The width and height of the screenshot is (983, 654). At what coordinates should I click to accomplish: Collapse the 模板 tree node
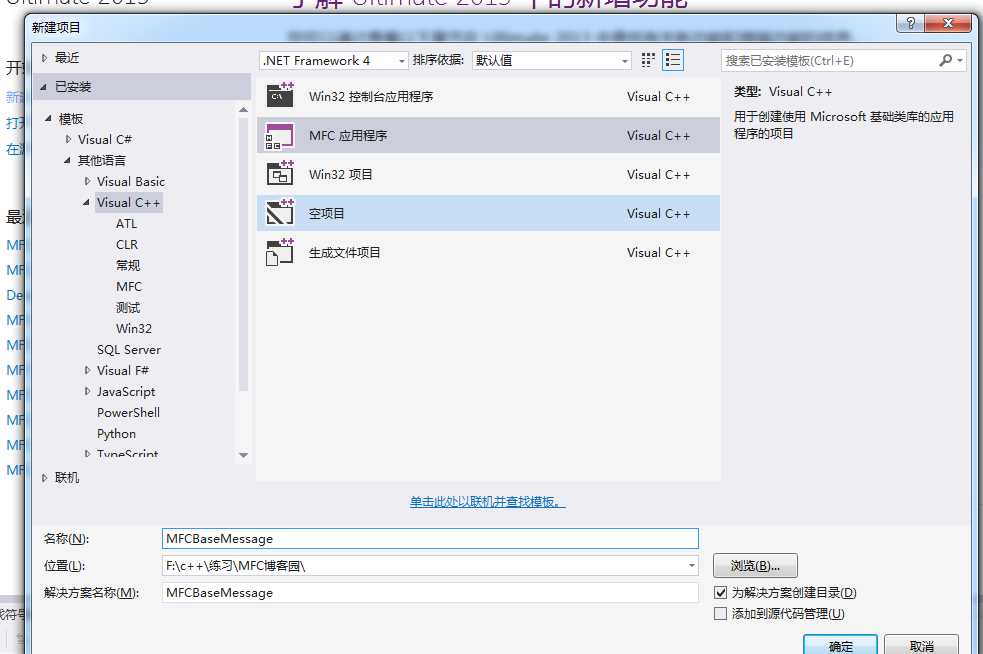click(x=48, y=119)
